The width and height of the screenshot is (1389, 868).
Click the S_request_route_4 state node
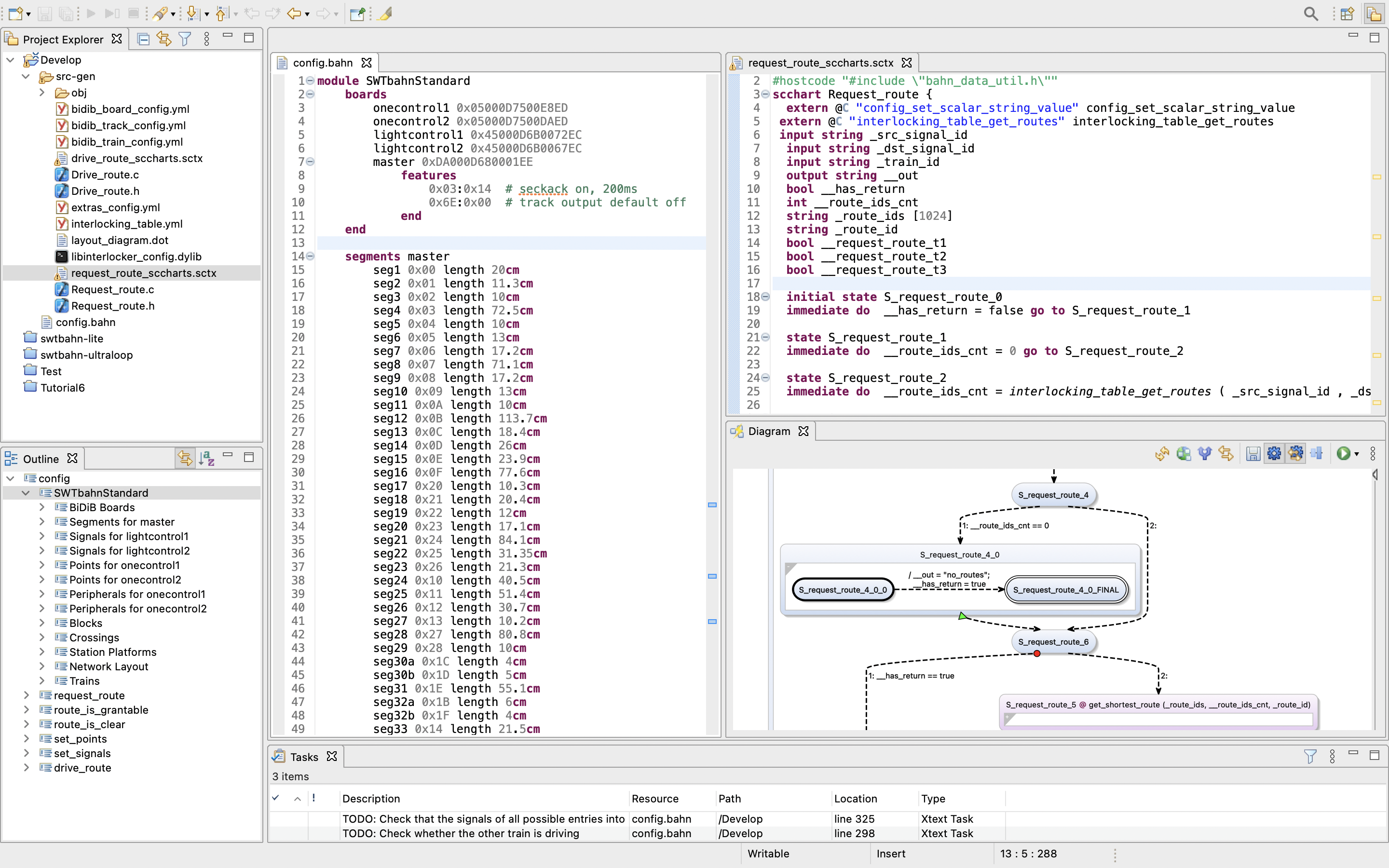[x=1053, y=495]
